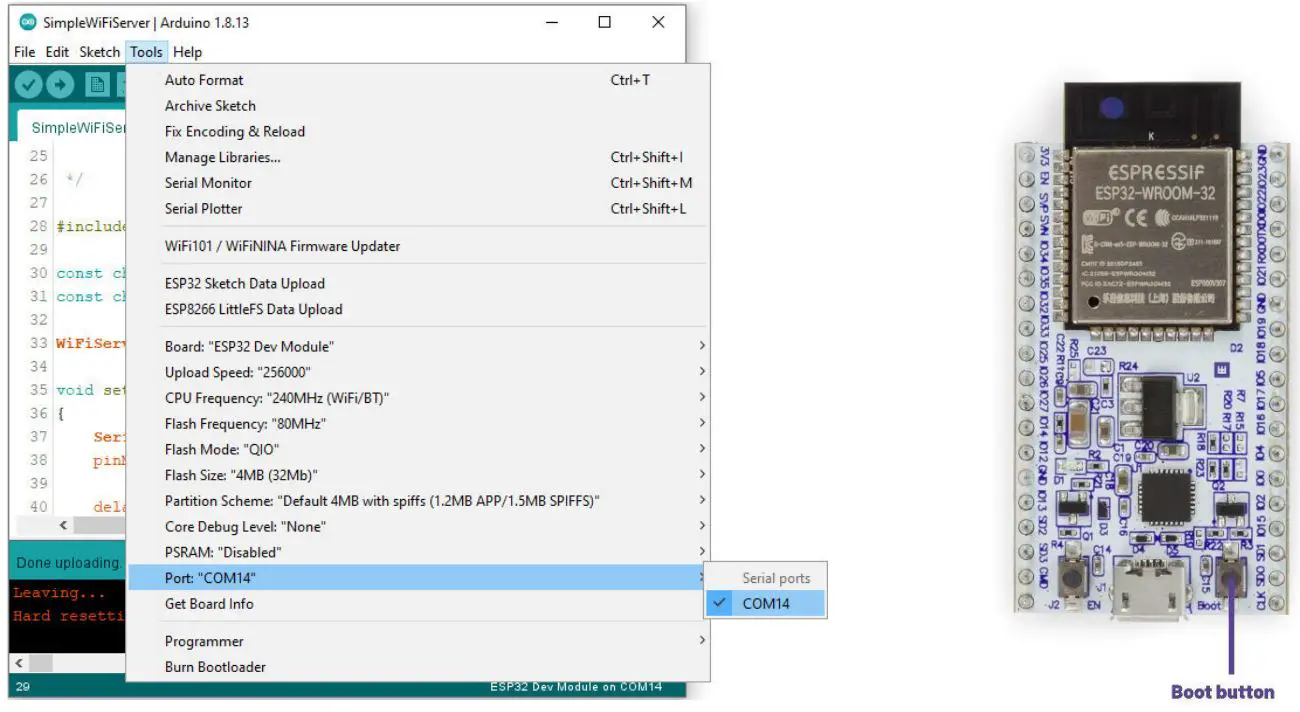The width and height of the screenshot is (1300, 712).
Task: Switch to the SimpleWiFiServer sketch tab
Action: [x=75, y=128]
